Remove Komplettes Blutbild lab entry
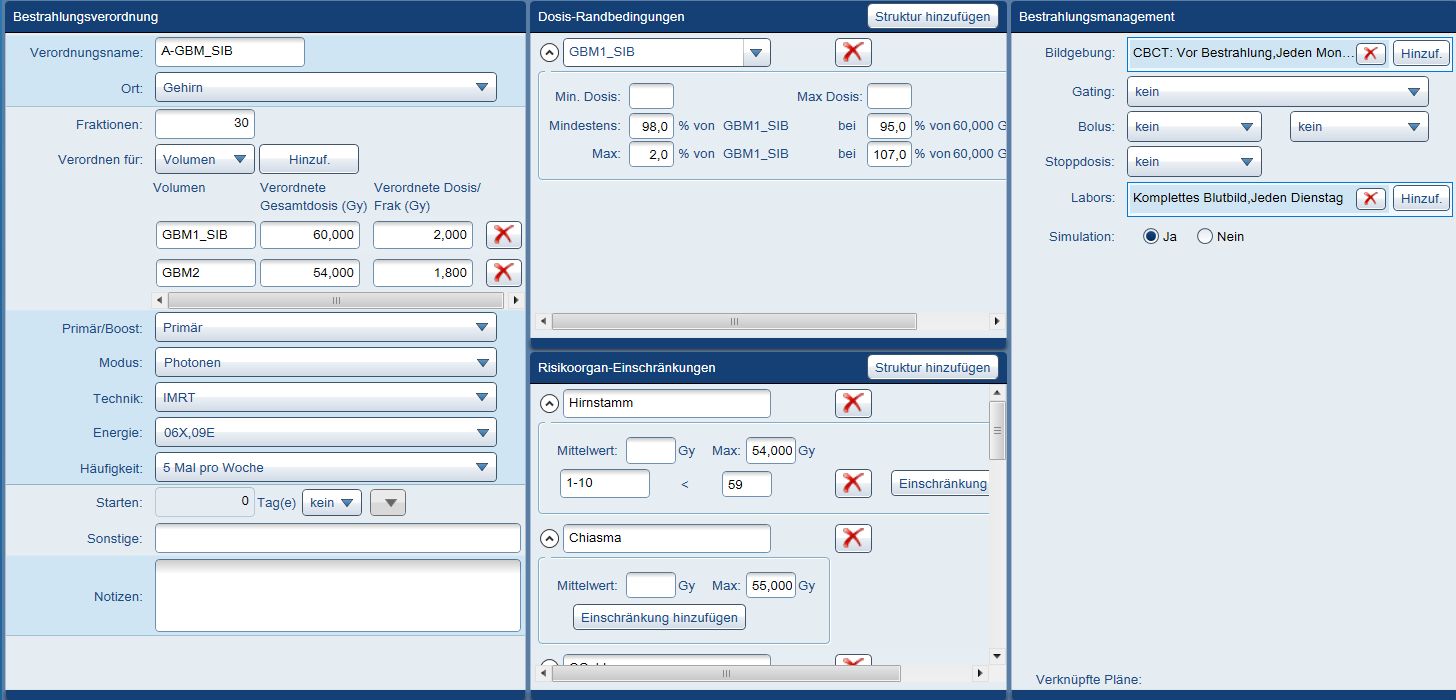This screenshot has height=700, width=1456. [x=1371, y=198]
